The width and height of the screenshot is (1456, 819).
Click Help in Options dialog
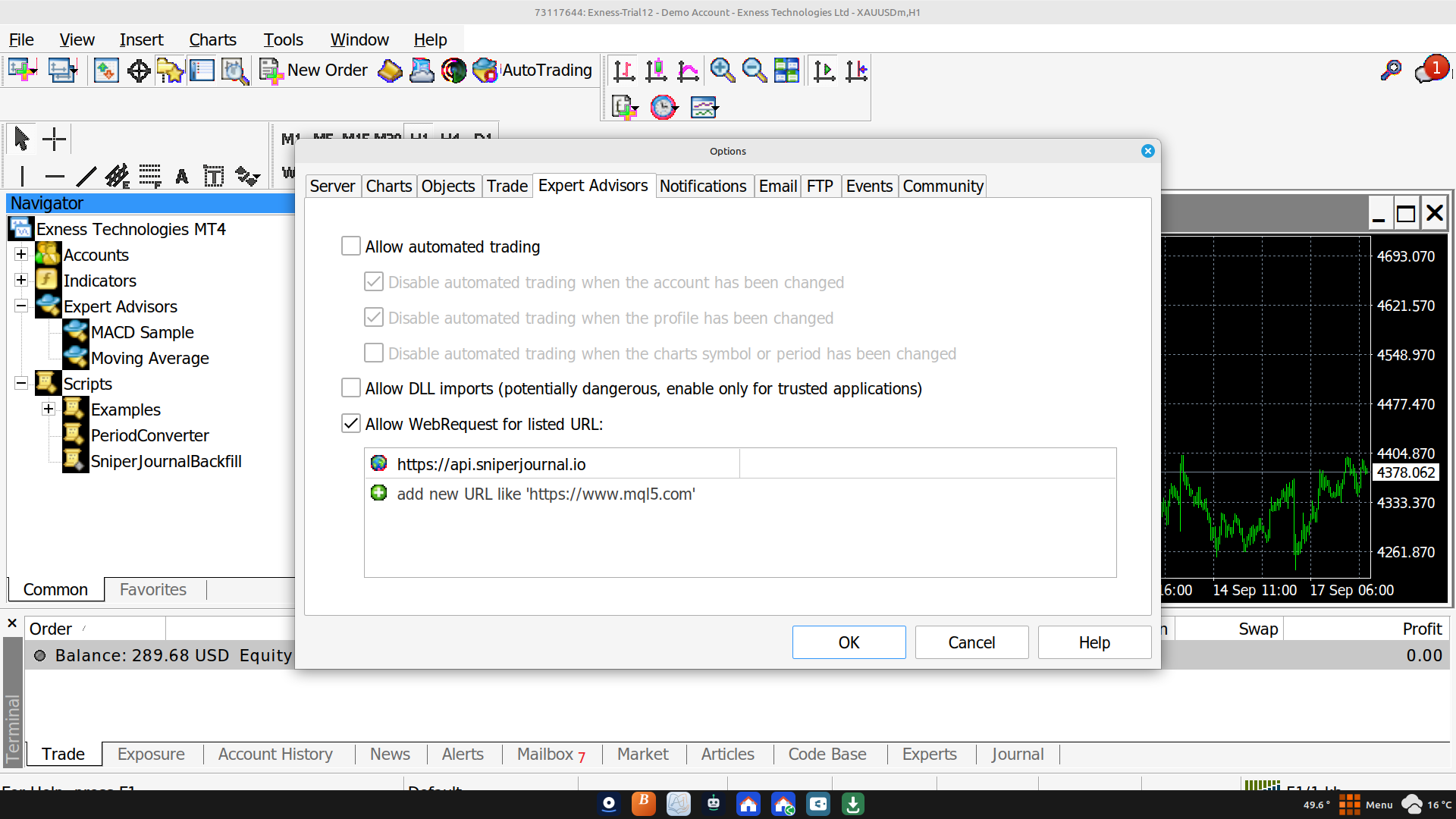[x=1094, y=642]
